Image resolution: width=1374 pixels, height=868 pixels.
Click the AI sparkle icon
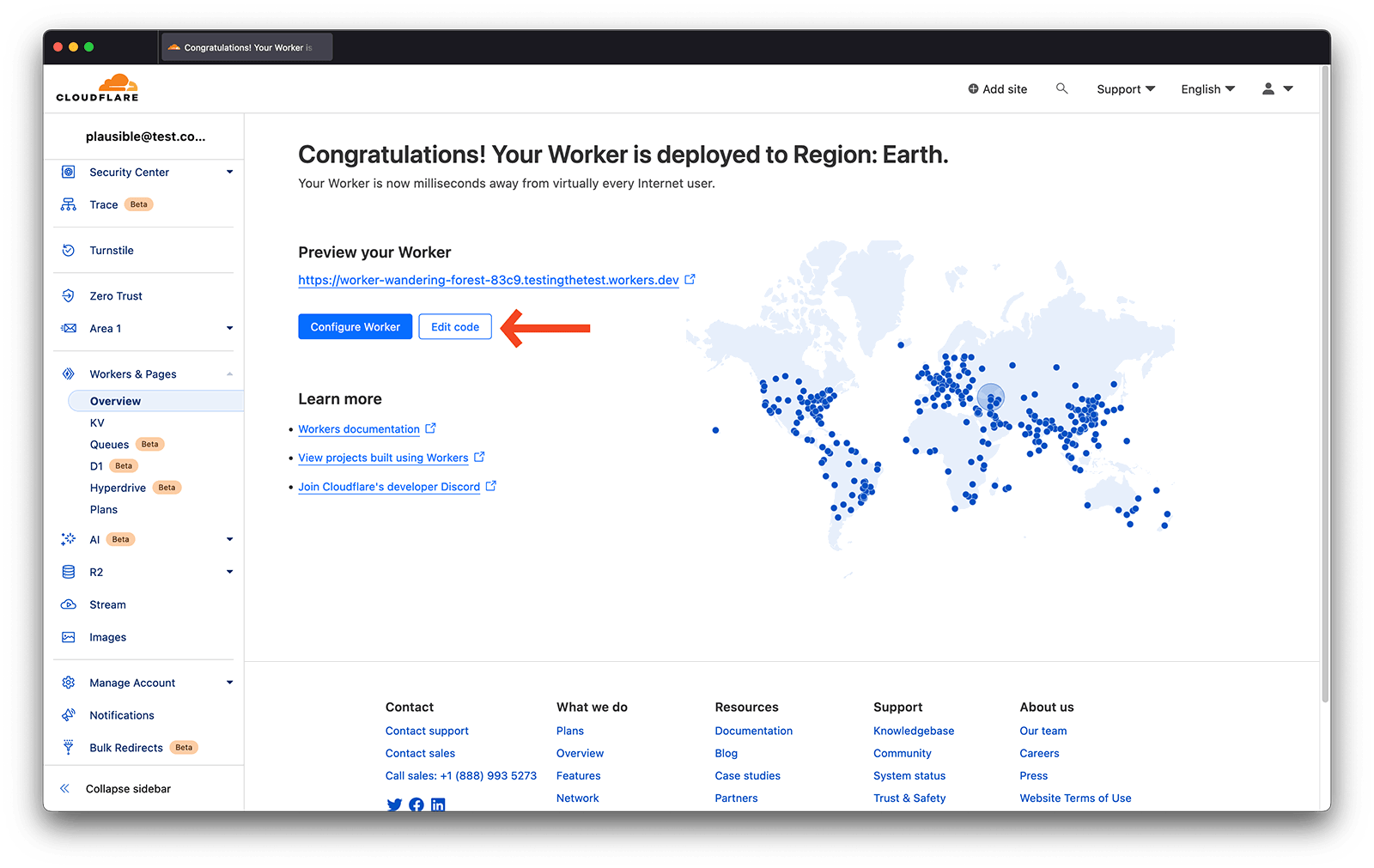pos(69,539)
